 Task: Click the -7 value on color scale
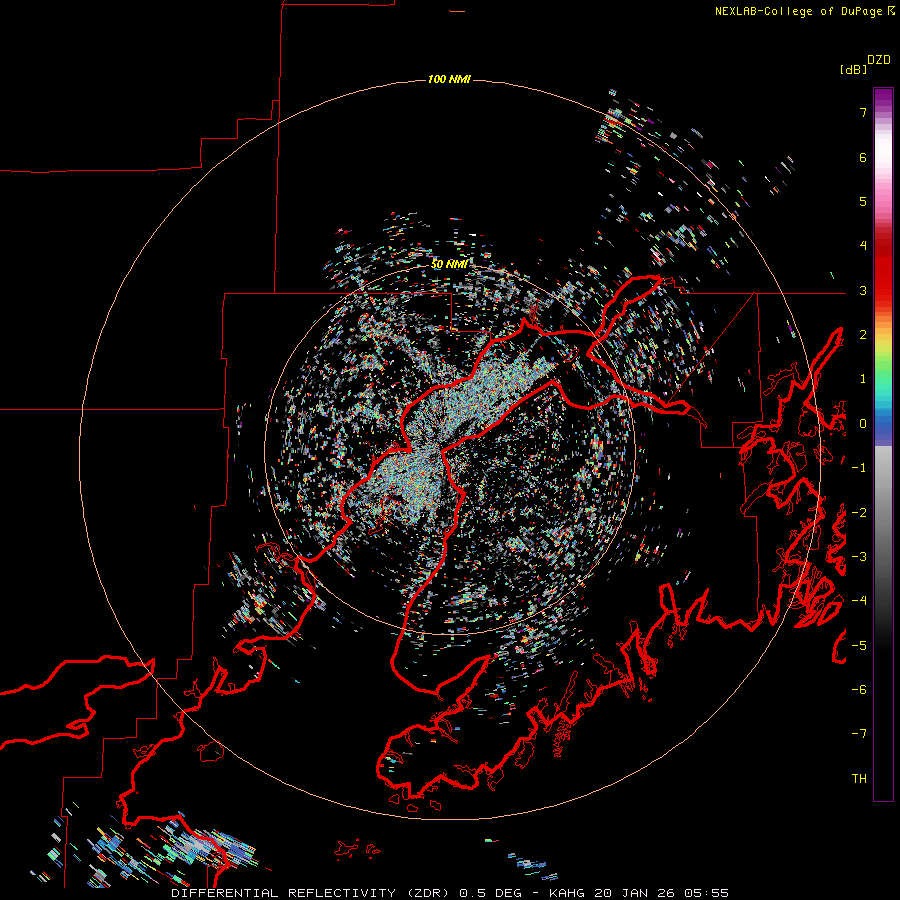point(859,734)
